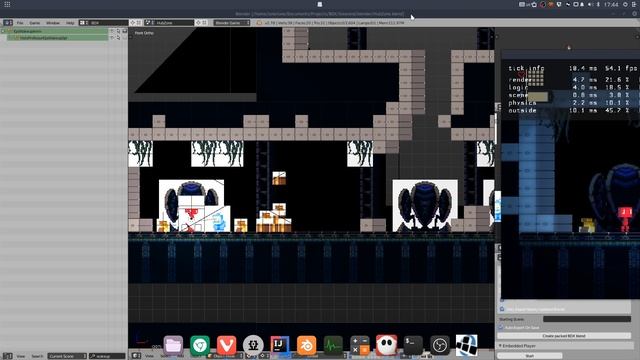Open the Current Scene display mode dropdown

[x=67, y=356]
